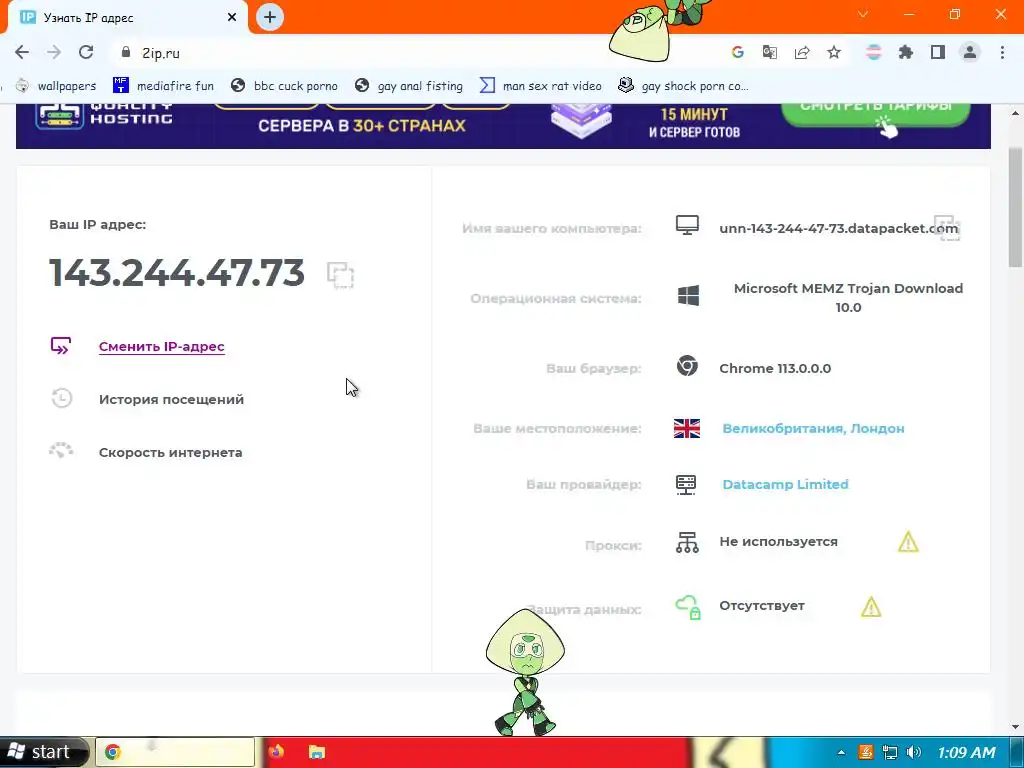1024x768 pixels.
Task: Open the Windows start button
Action: coord(42,752)
